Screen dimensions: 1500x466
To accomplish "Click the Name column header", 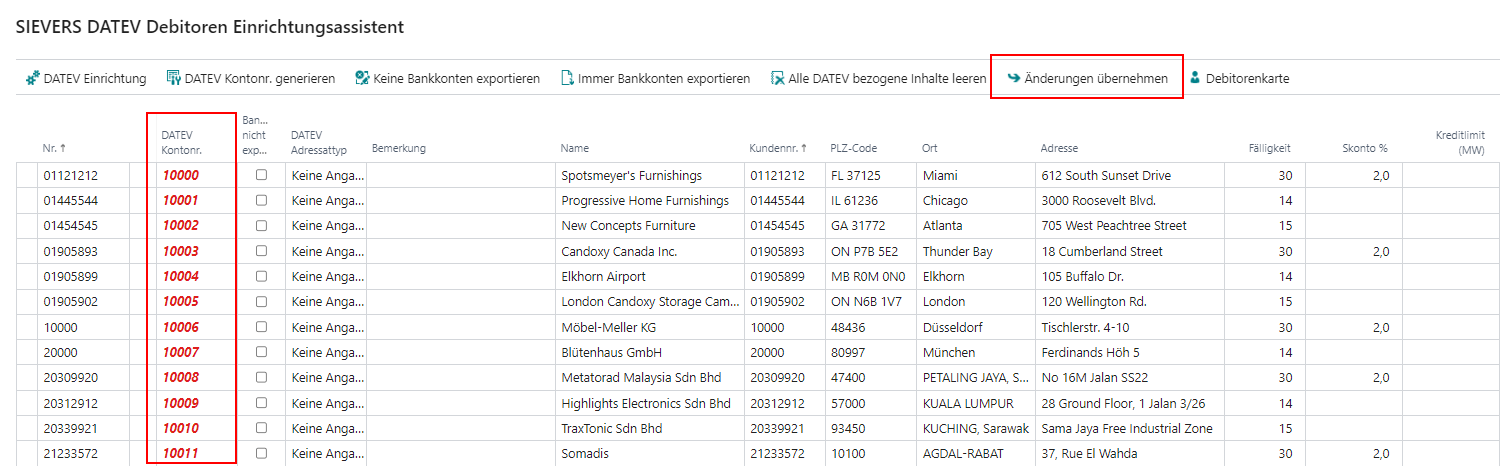I will click(574, 148).
